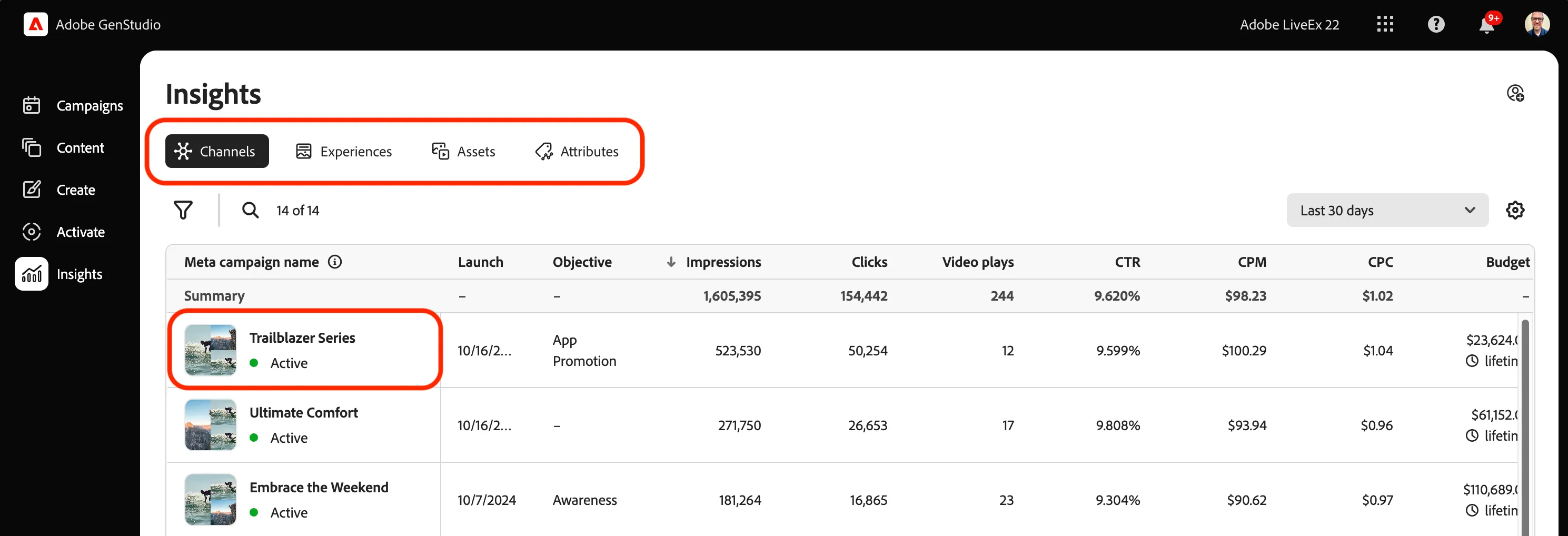Click the Objective column header
The image size is (1568, 536).
tap(582, 262)
